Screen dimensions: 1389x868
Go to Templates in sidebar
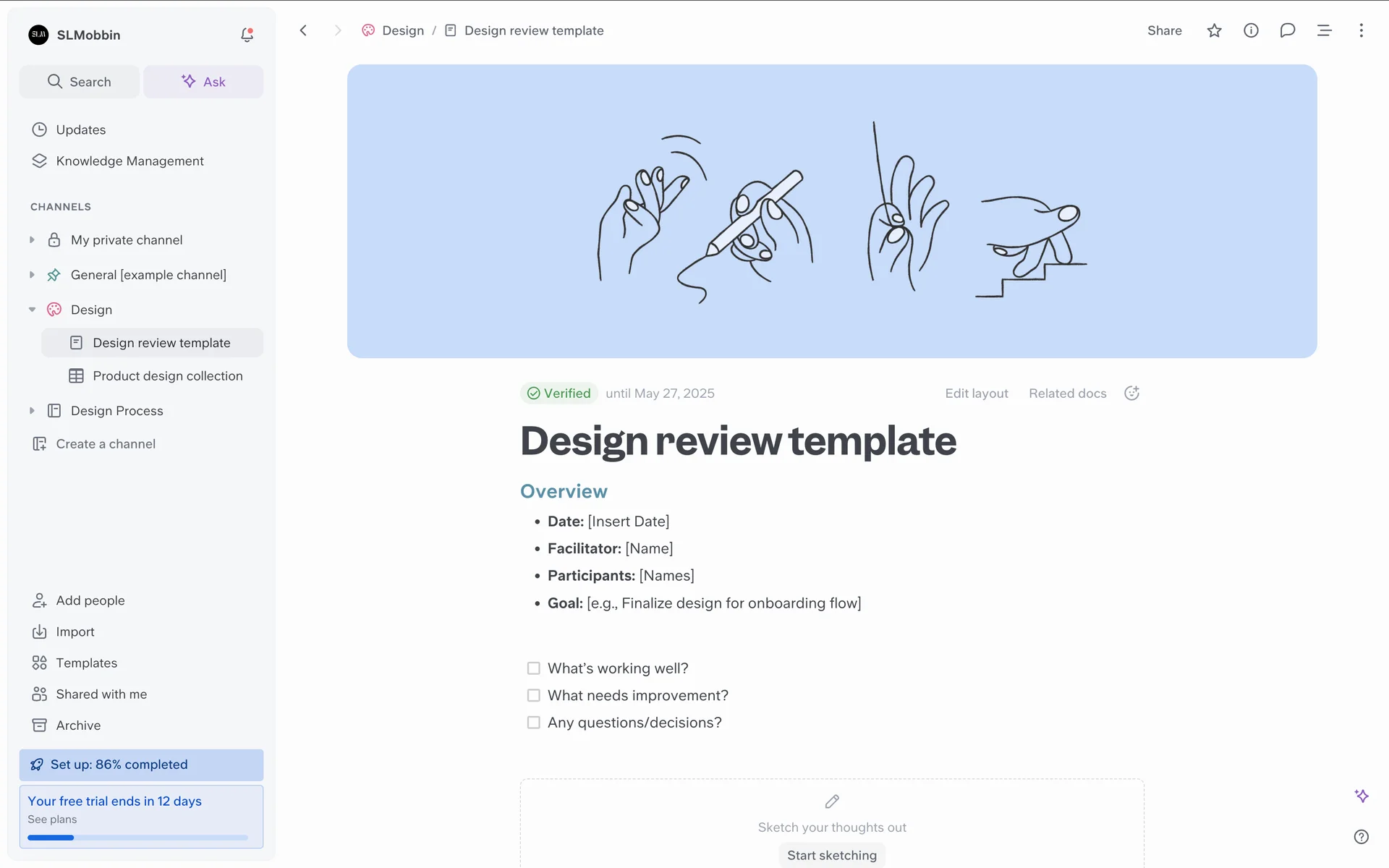point(86,663)
